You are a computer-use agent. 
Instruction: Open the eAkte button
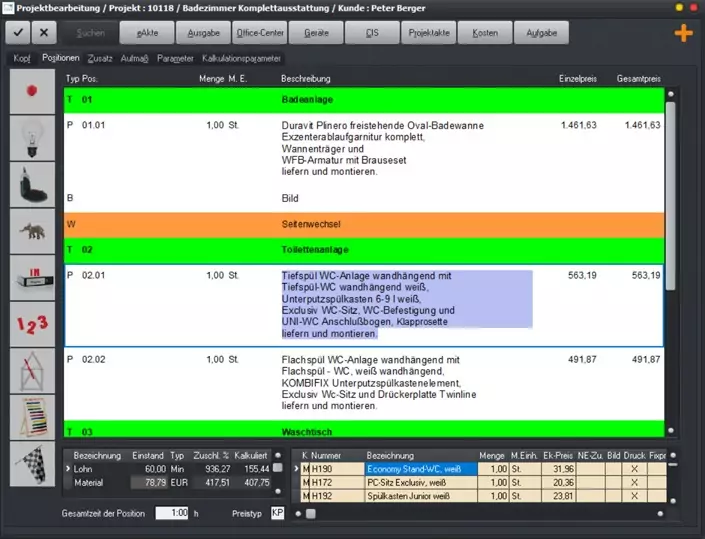(x=147, y=33)
